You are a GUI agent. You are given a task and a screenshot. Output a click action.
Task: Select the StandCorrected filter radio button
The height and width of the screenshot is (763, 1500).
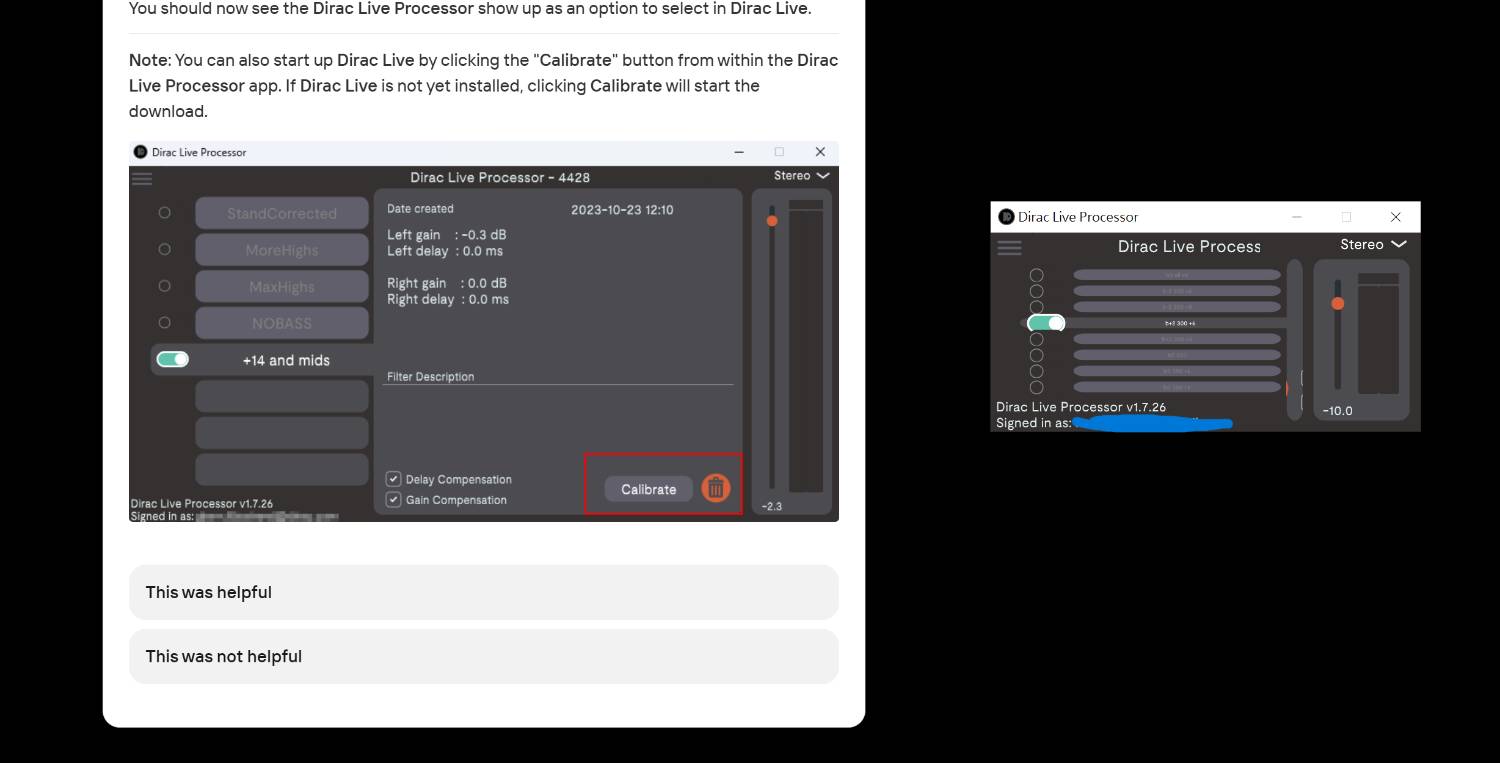click(x=165, y=213)
